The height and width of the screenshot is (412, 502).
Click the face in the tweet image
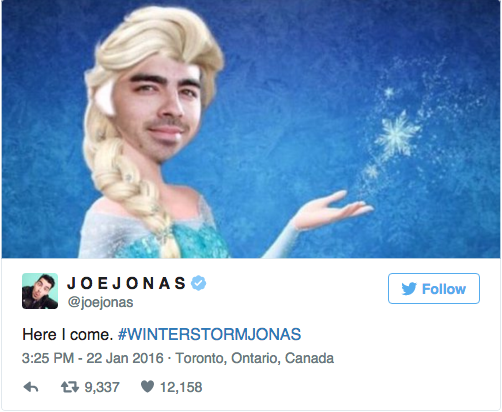click(157, 114)
